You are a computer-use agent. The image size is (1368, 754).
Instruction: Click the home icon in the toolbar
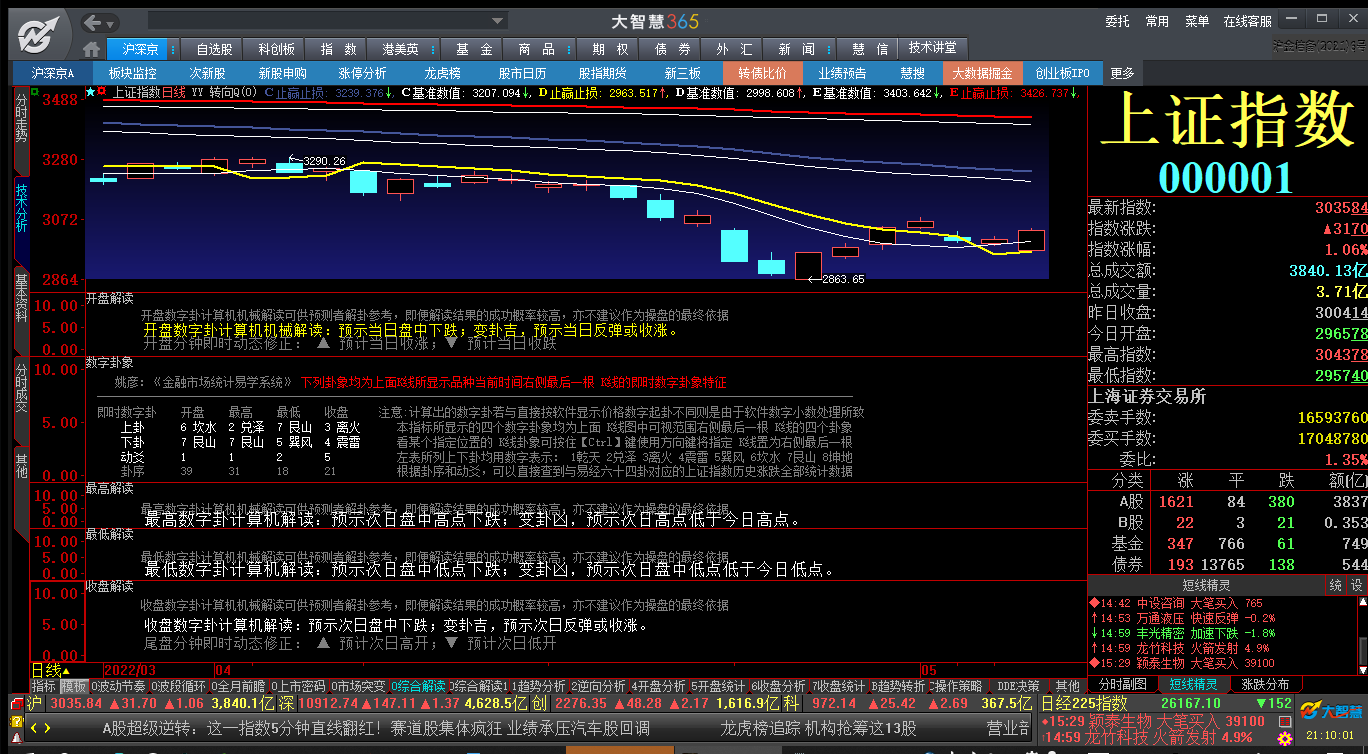point(92,49)
